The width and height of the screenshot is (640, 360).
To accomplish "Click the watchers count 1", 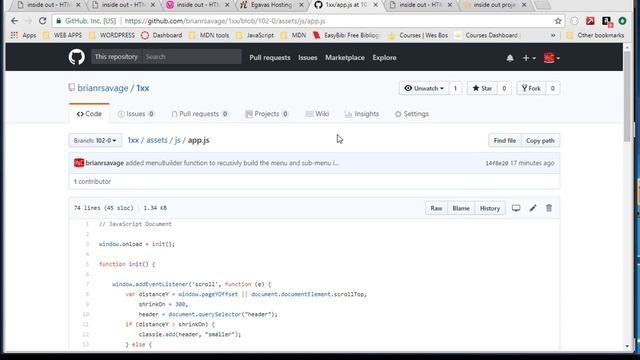I will (455, 88).
